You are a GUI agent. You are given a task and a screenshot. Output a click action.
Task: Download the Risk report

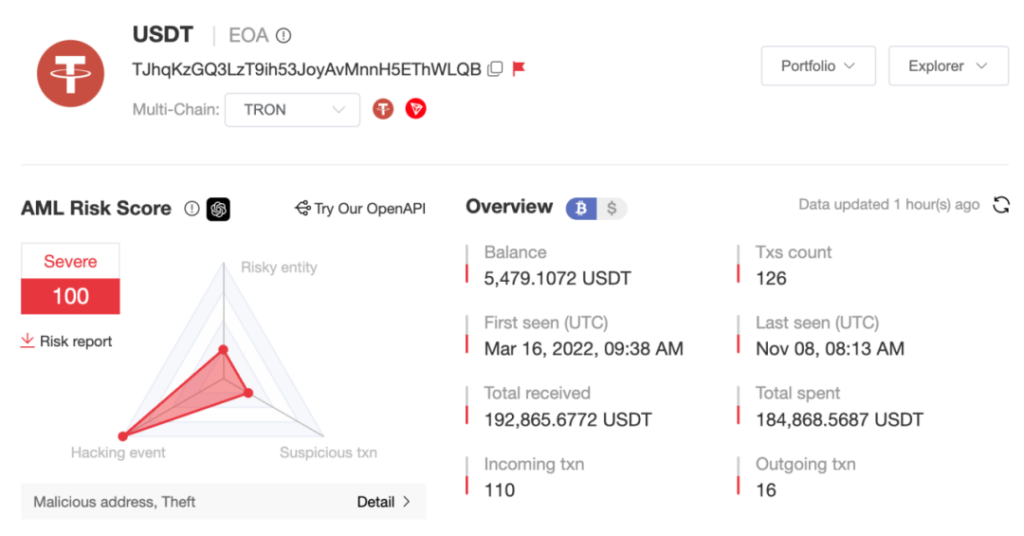click(67, 341)
